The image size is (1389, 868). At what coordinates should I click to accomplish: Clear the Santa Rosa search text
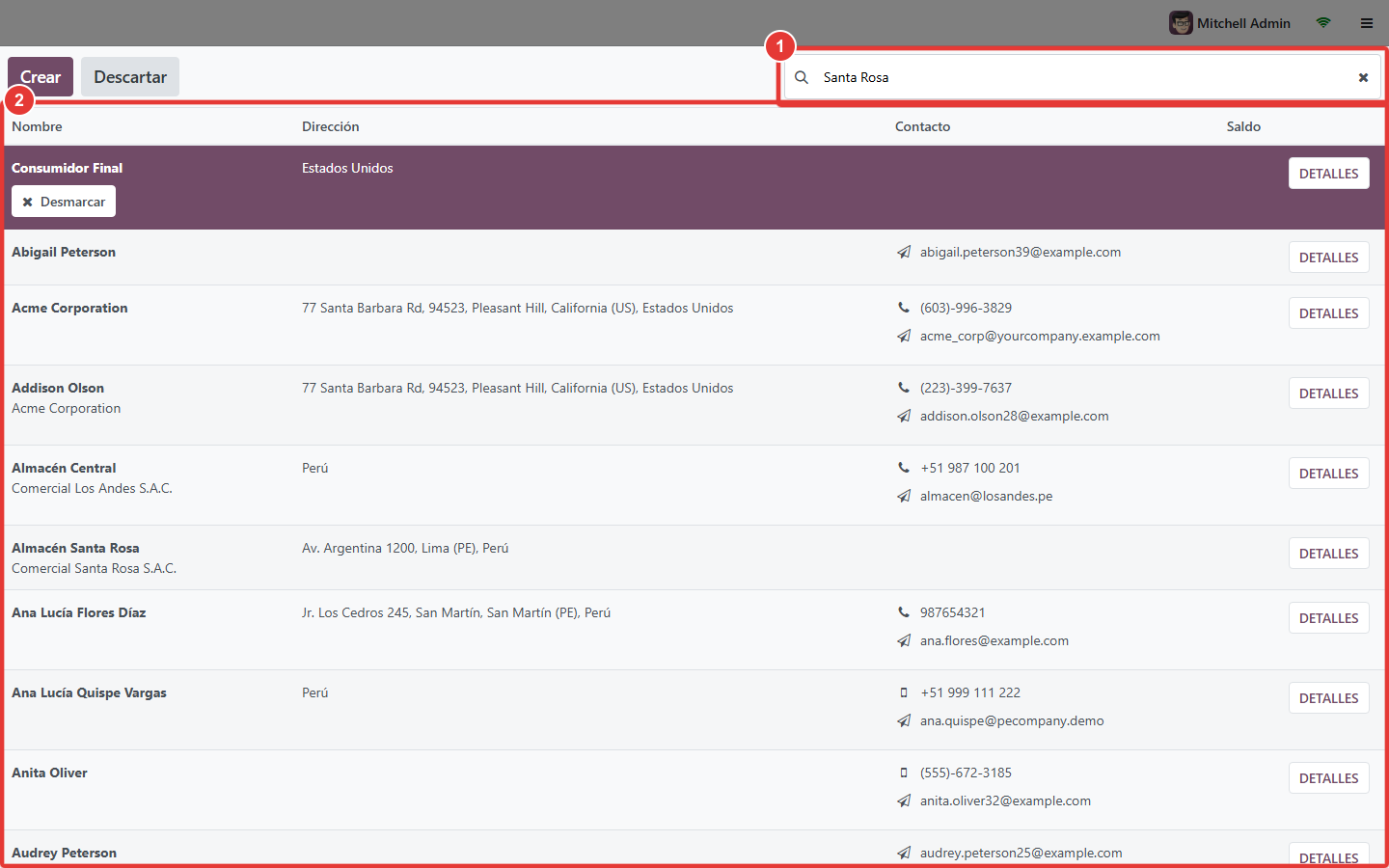1363,77
